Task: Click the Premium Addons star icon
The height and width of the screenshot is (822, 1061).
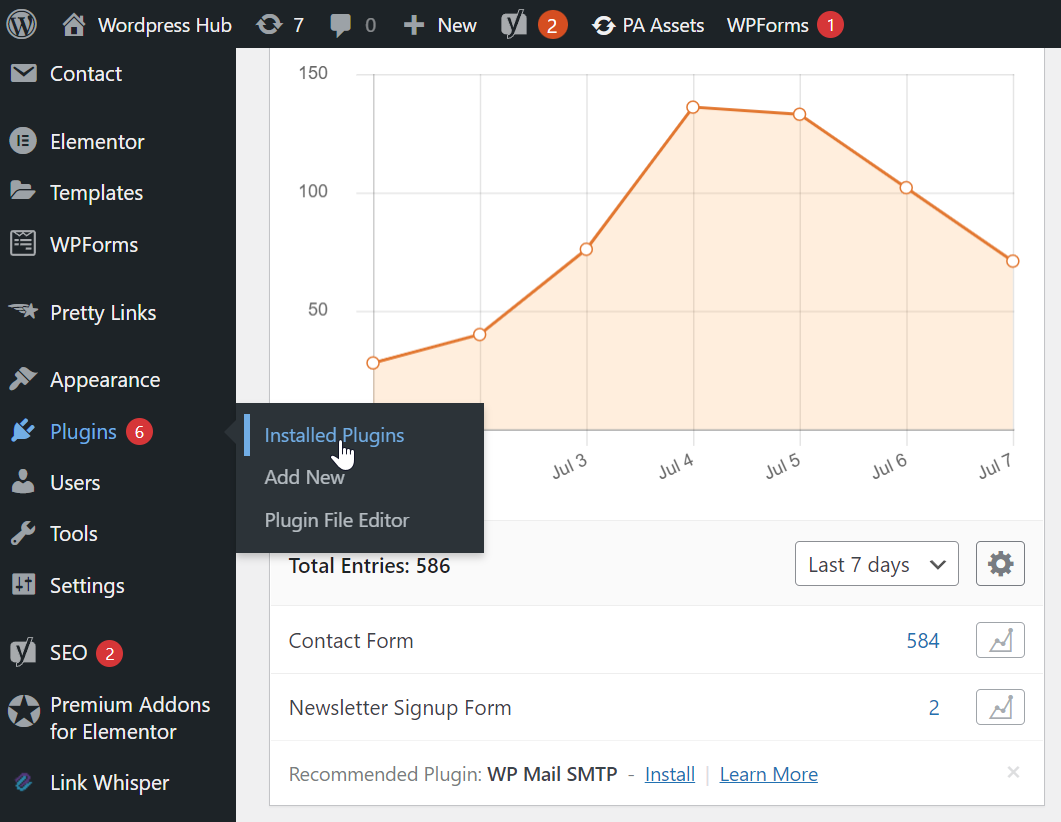Action: (24, 711)
